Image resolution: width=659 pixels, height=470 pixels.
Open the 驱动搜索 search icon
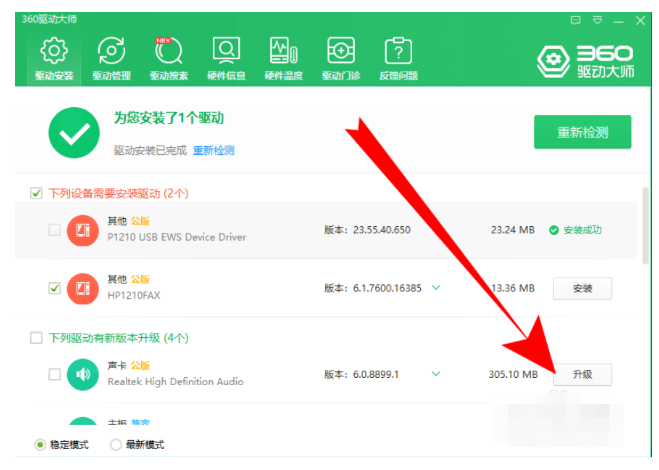point(168,57)
